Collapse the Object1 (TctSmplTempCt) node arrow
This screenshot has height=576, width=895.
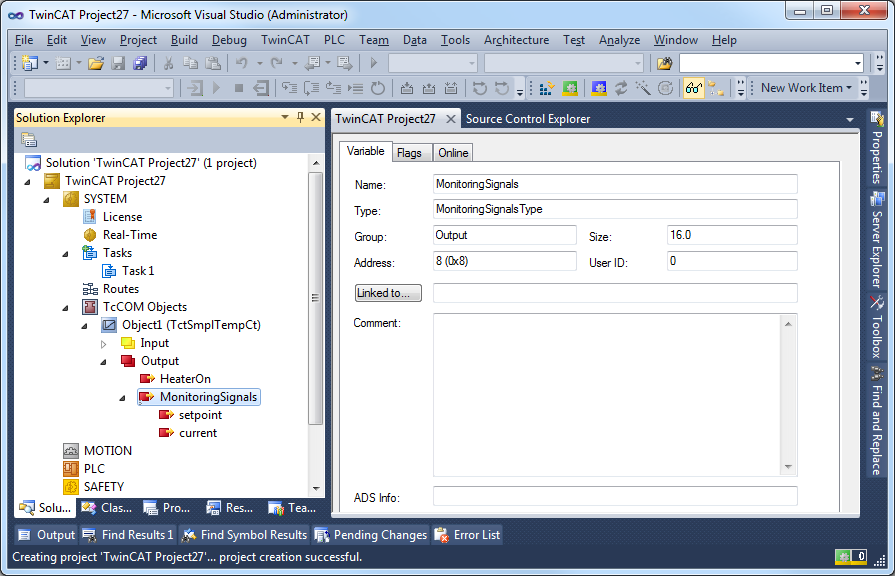pos(84,326)
